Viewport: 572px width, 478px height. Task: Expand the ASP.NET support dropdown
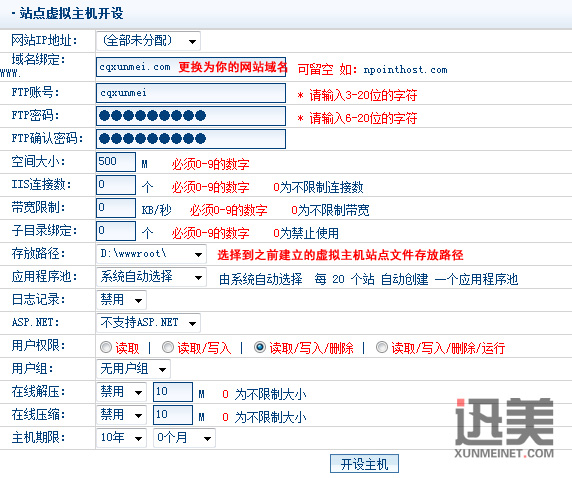pos(148,323)
